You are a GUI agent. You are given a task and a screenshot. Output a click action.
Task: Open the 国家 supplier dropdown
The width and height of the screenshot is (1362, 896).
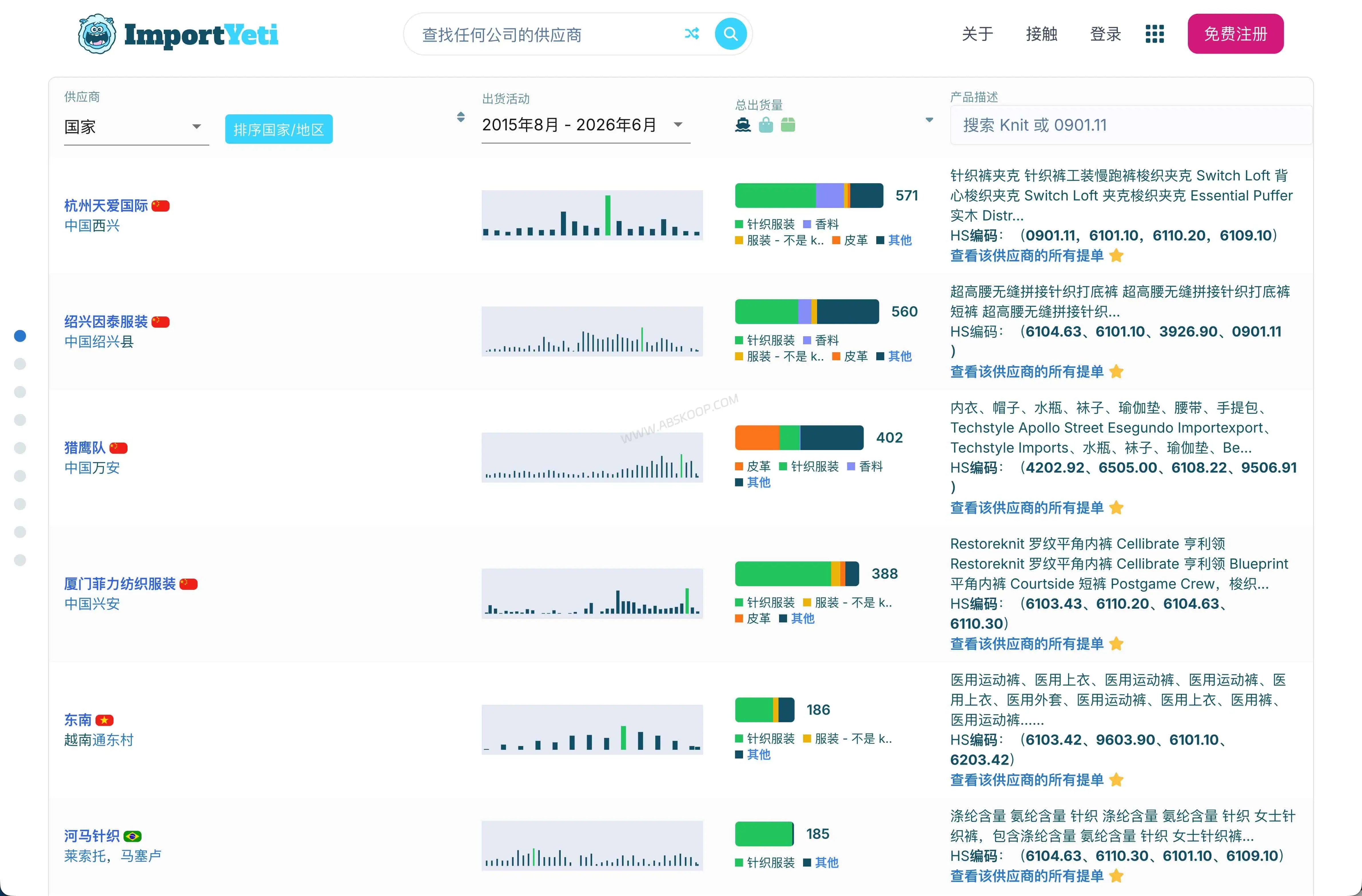click(x=136, y=127)
